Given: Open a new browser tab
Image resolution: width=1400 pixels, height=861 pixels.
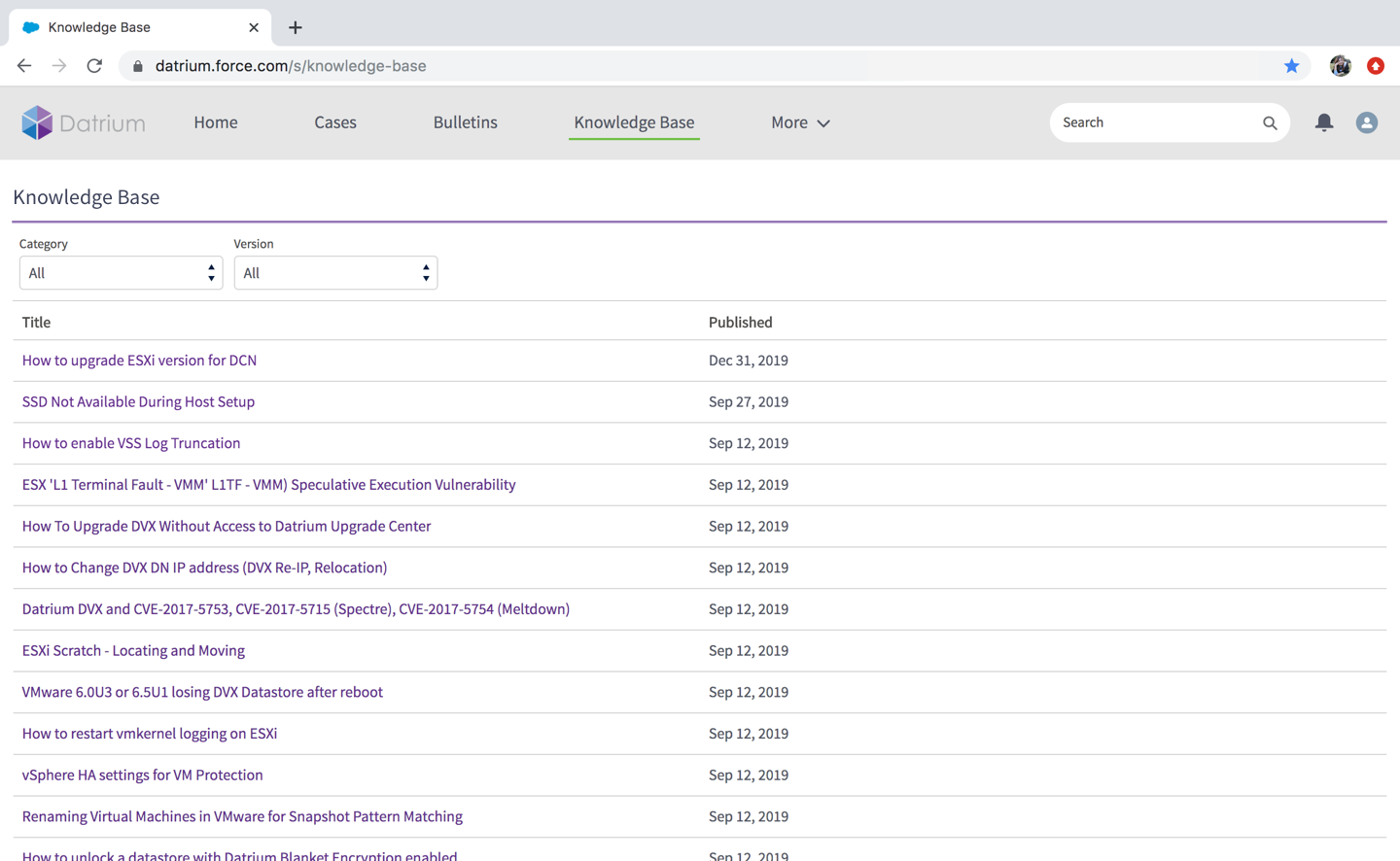Looking at the screenshot, I should pyautogui.click(x=296, y=27).
